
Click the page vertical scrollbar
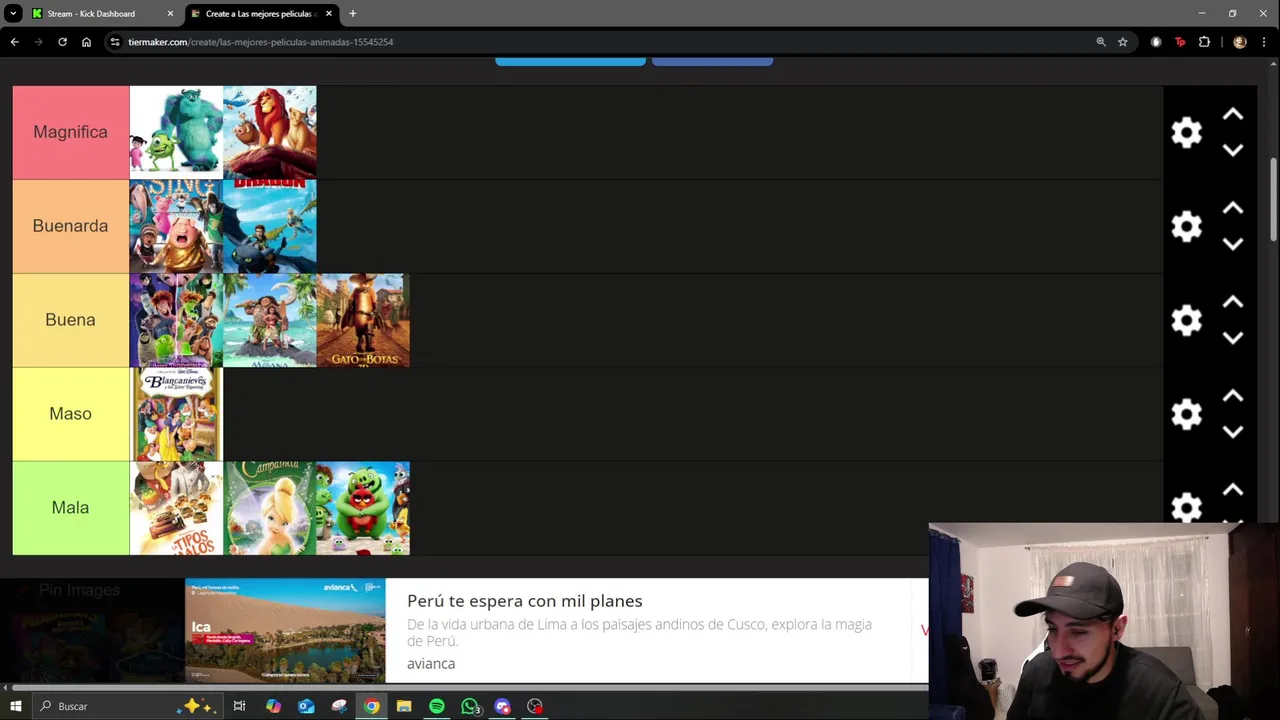point(1274,199)
